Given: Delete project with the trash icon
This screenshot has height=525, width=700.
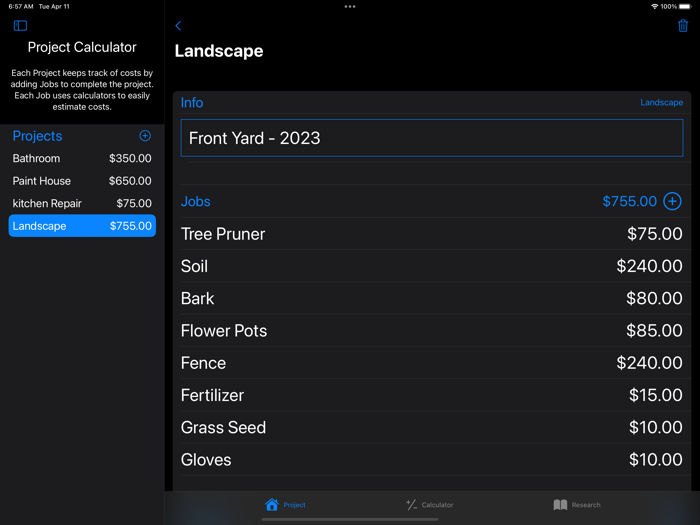Looking at the screenshot, I should (683, 25).
